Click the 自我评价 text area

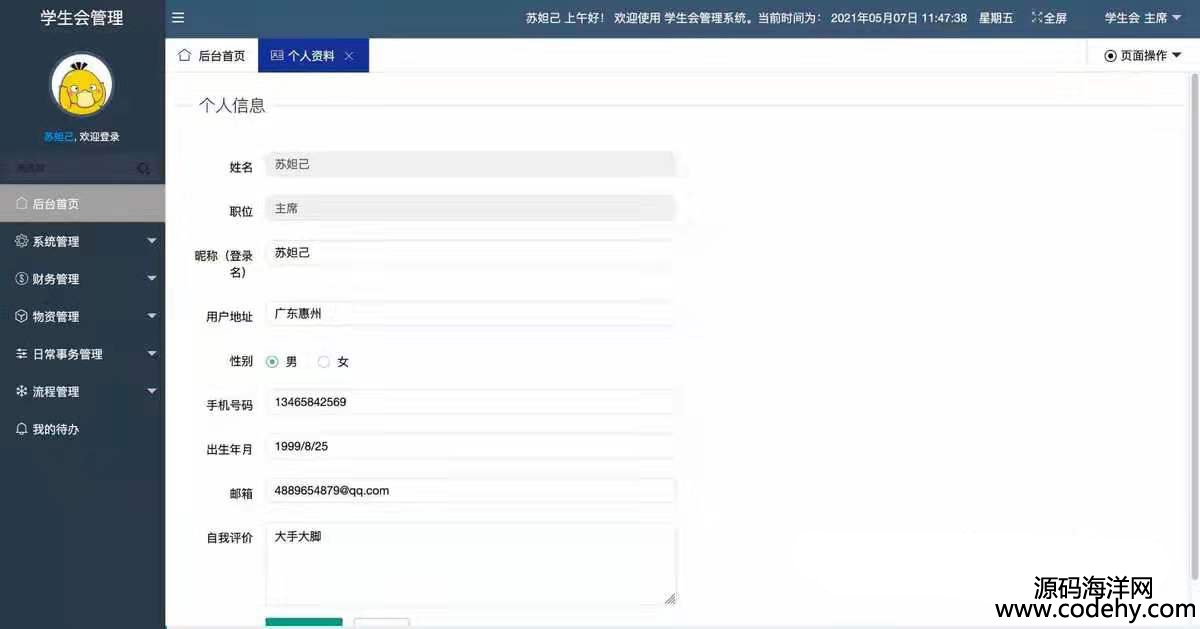pyautogui.click(x=470, y=564)
